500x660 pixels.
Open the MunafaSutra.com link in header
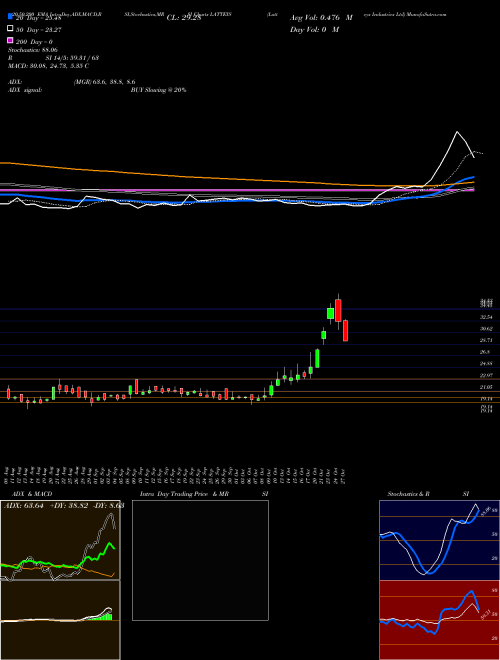pyautogui.click(x=427, y=14)
